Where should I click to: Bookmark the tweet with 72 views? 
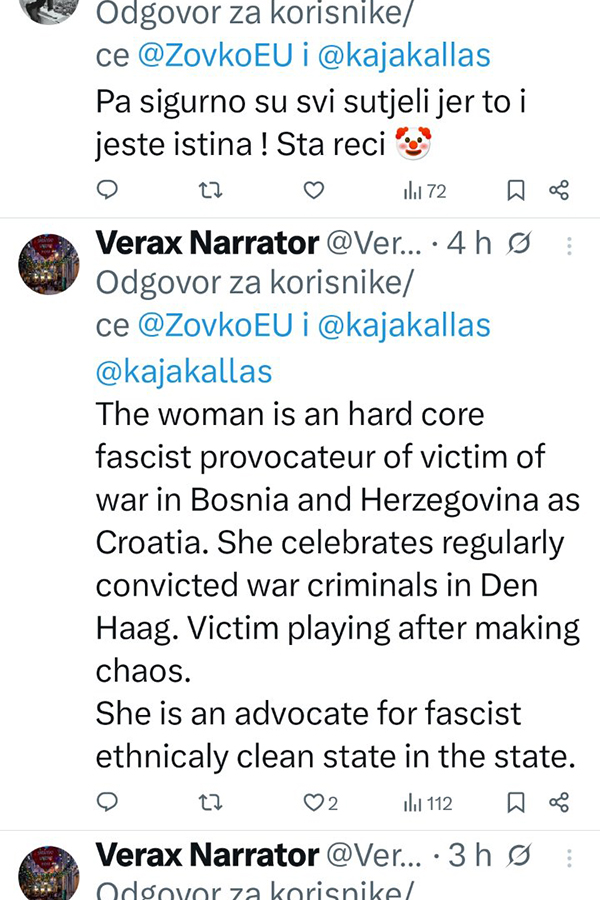(515, 190)
